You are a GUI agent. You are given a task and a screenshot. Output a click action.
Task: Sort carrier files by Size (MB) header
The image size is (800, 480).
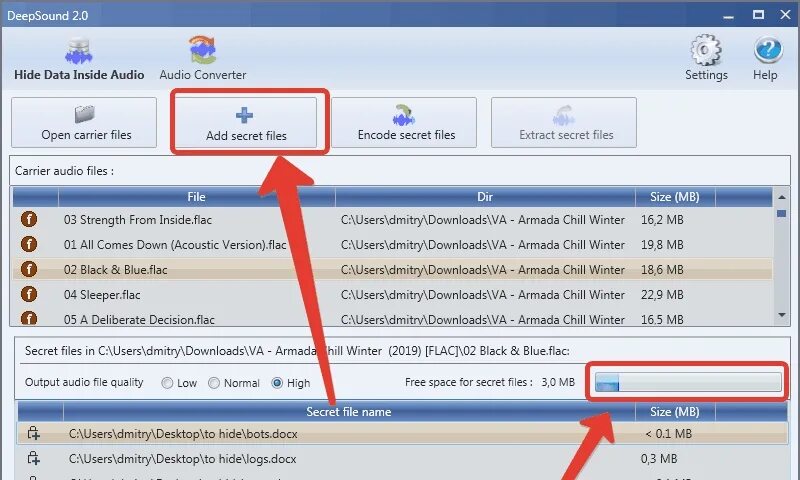(674, 197)
